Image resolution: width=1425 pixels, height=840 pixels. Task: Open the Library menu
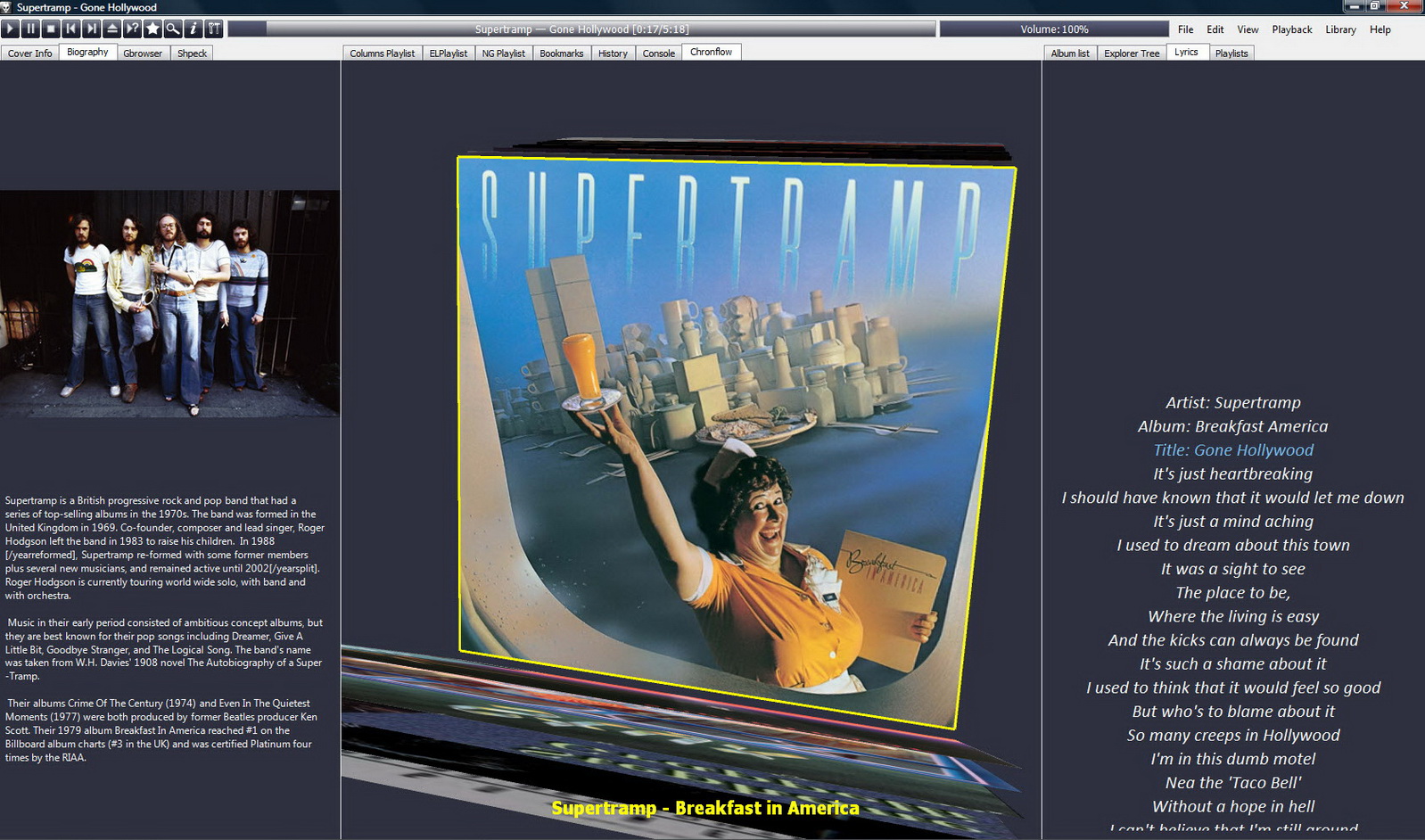coord(1340,29)
